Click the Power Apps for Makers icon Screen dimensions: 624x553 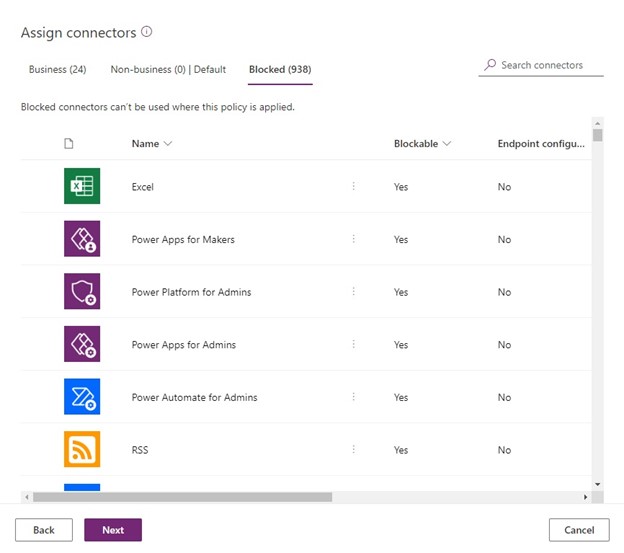click(82, 240)
